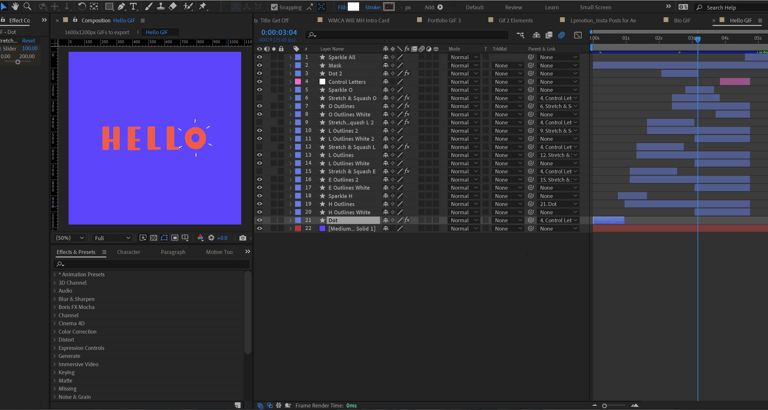Select the Rectangle shape tool
The height and width of the screenshot is (410, 768).
click(109, 7)
